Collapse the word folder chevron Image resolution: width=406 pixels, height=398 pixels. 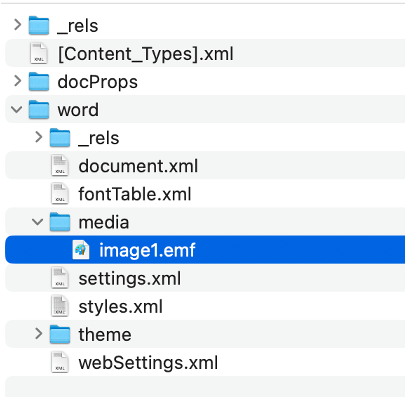coord(17,109)
